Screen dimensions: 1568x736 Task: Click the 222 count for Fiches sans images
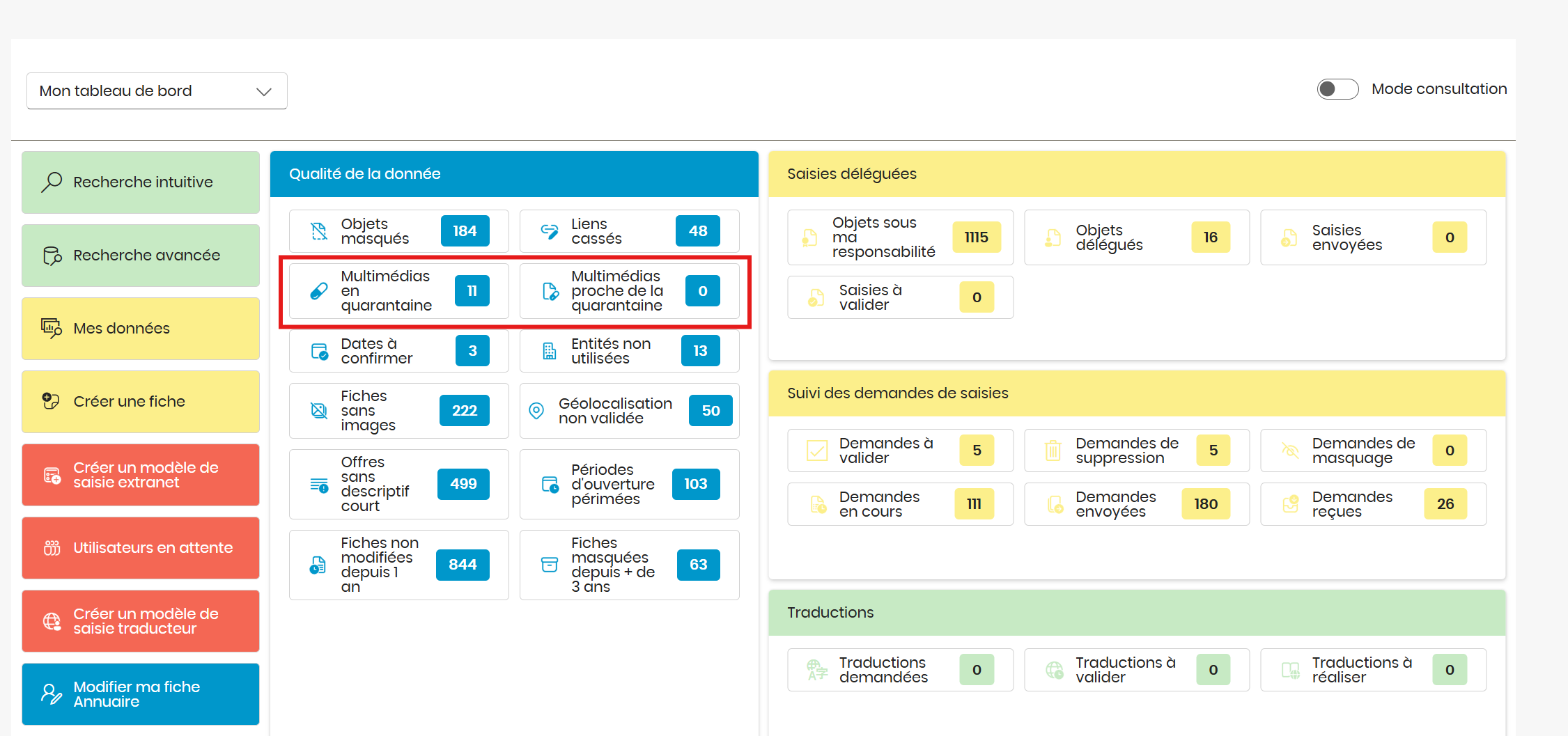click(x=464, y=411)
